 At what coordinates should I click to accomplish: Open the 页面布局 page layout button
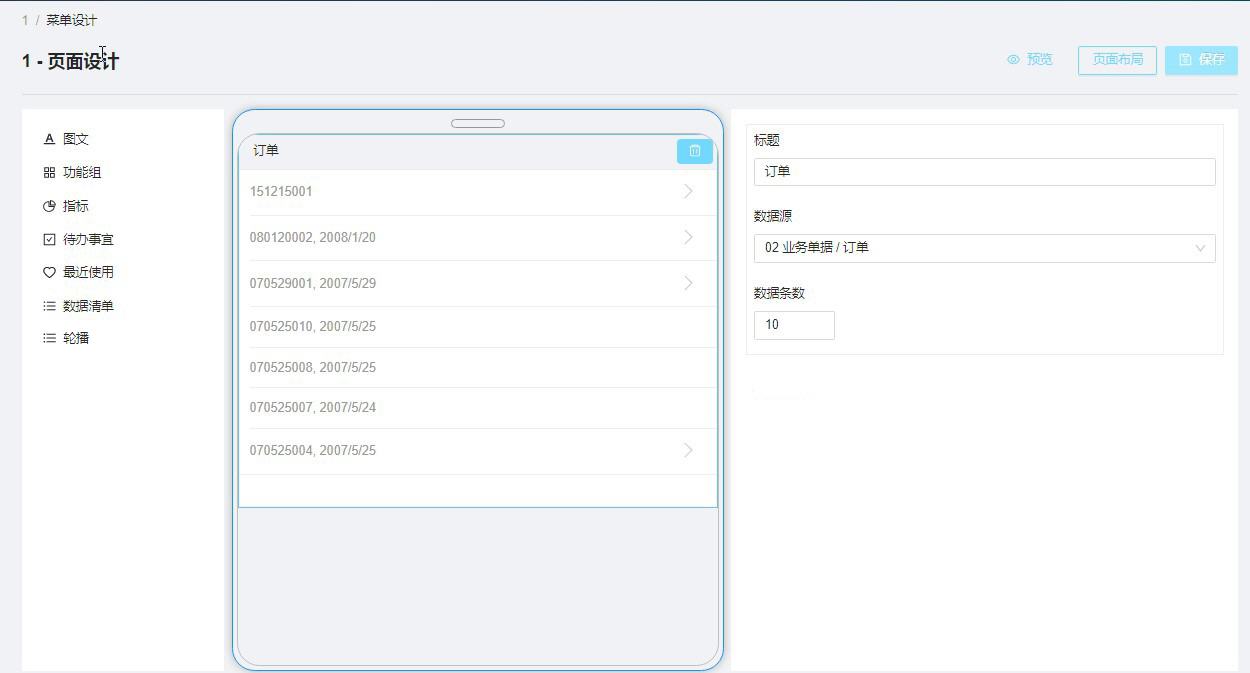[x=1117, y=60]
